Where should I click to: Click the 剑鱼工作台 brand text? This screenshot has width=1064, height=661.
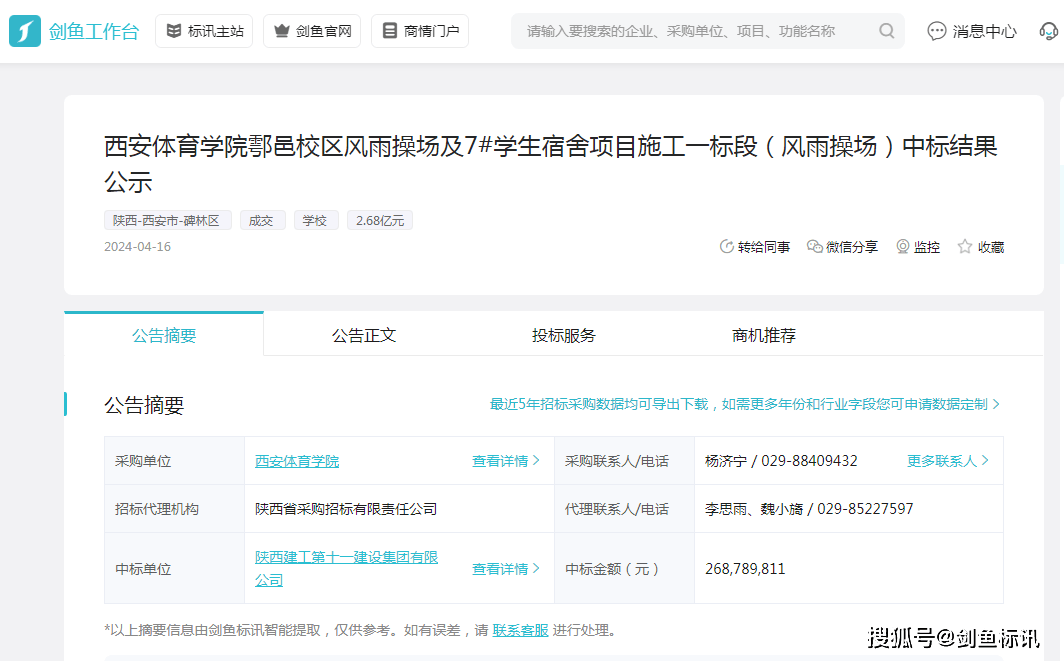click(x=94, y=31)
